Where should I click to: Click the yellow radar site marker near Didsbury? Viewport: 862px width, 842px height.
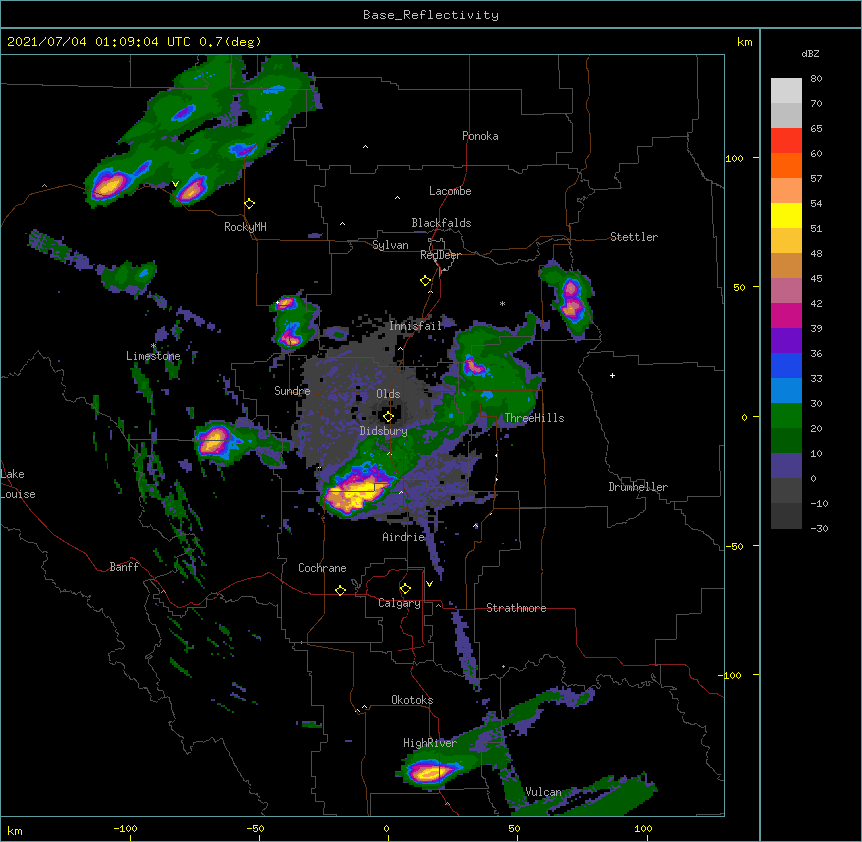coord(388,417)
